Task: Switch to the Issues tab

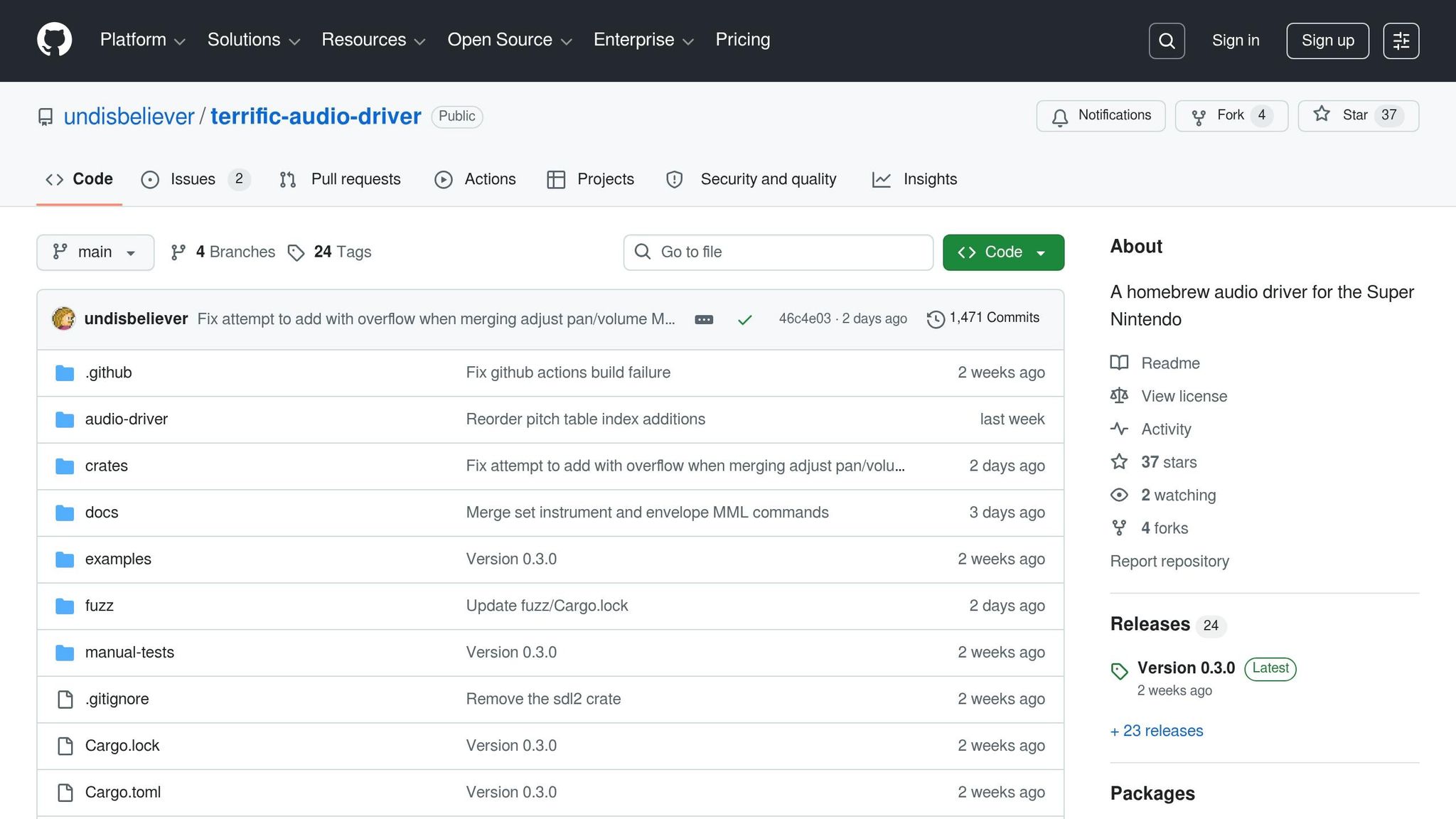Action: pos(196,179)
